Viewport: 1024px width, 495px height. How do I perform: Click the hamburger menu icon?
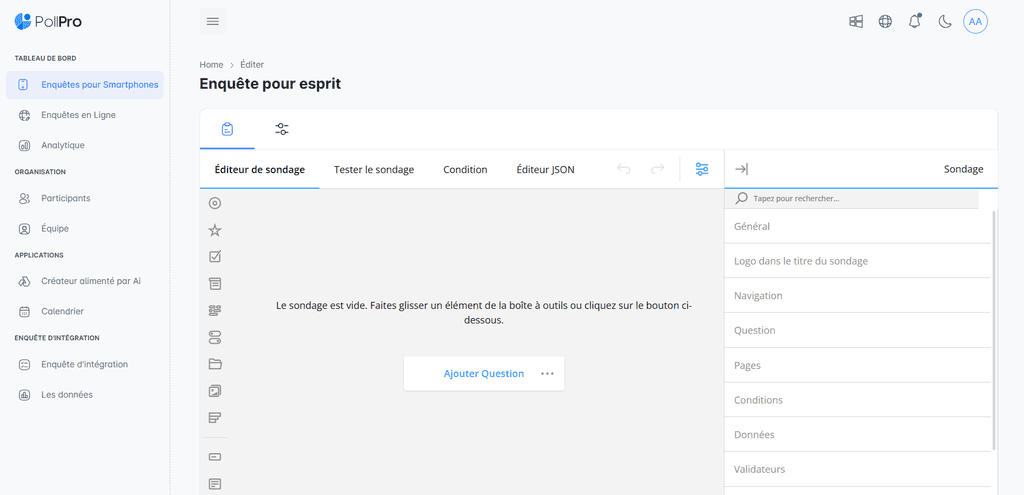click(x=212, y=21)
